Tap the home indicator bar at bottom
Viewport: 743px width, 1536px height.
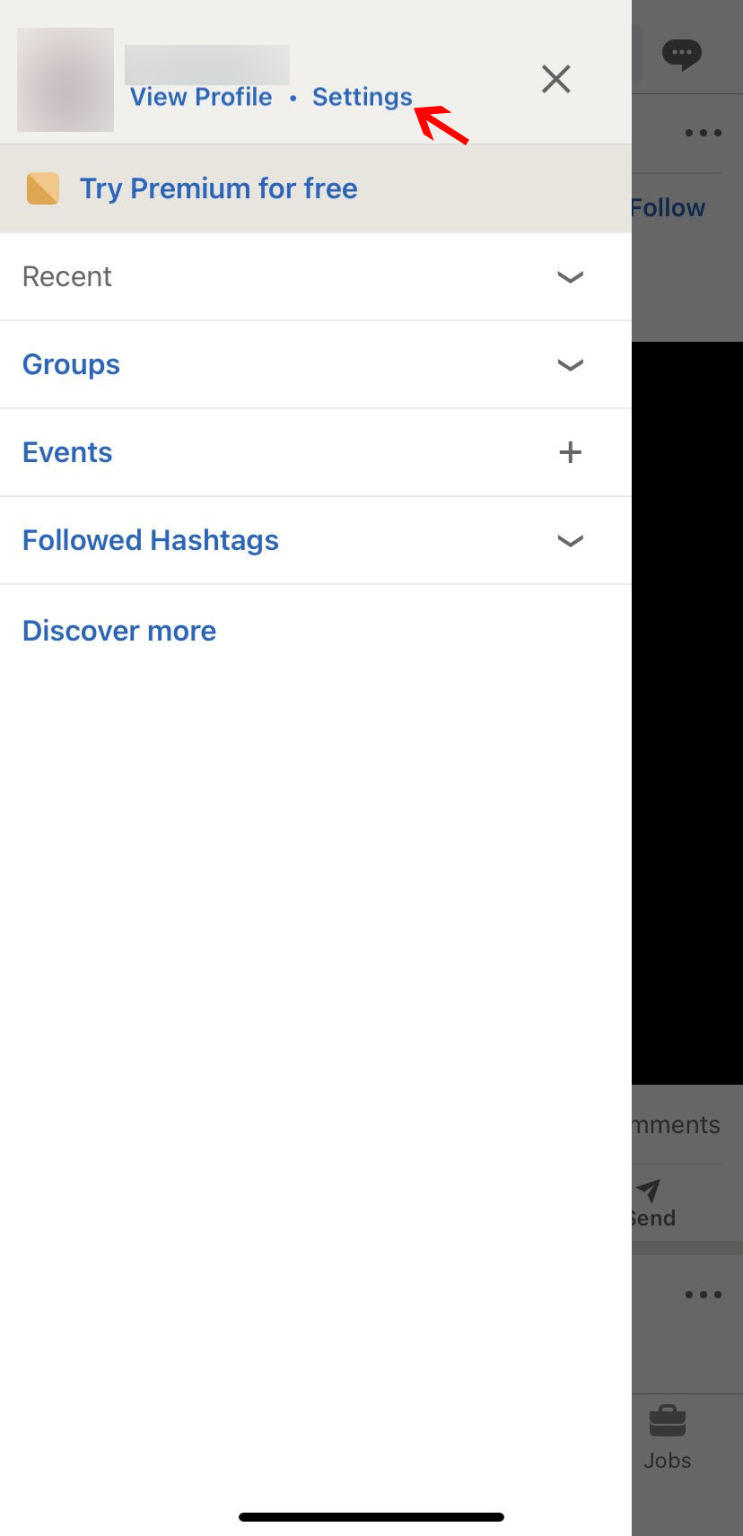pos(371,1516)
